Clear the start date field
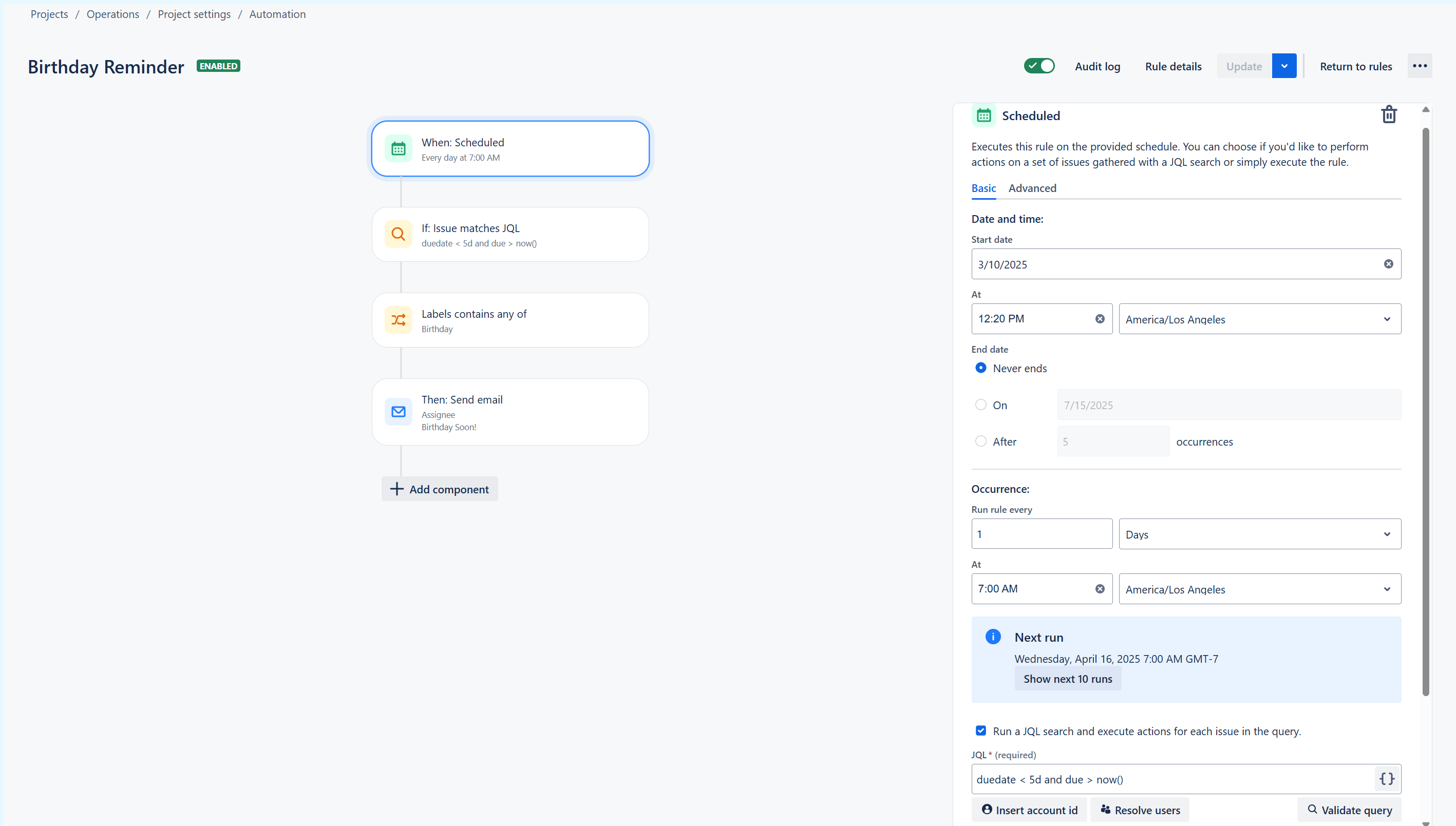 pos(1388,264)
